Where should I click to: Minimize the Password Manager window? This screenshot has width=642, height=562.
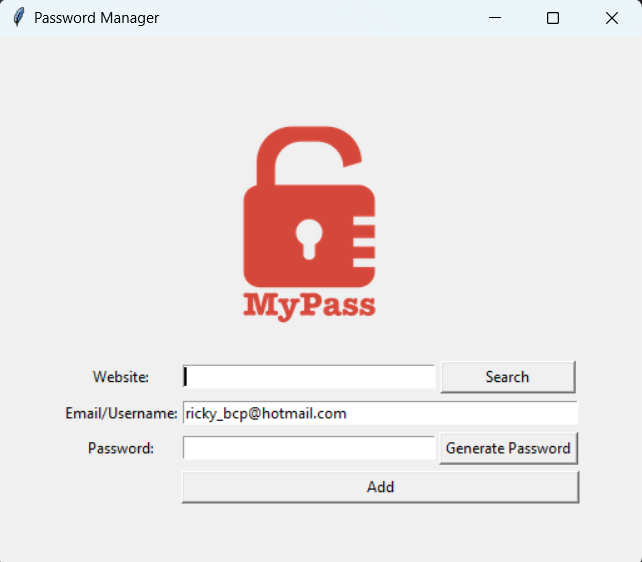coord(495,18)
